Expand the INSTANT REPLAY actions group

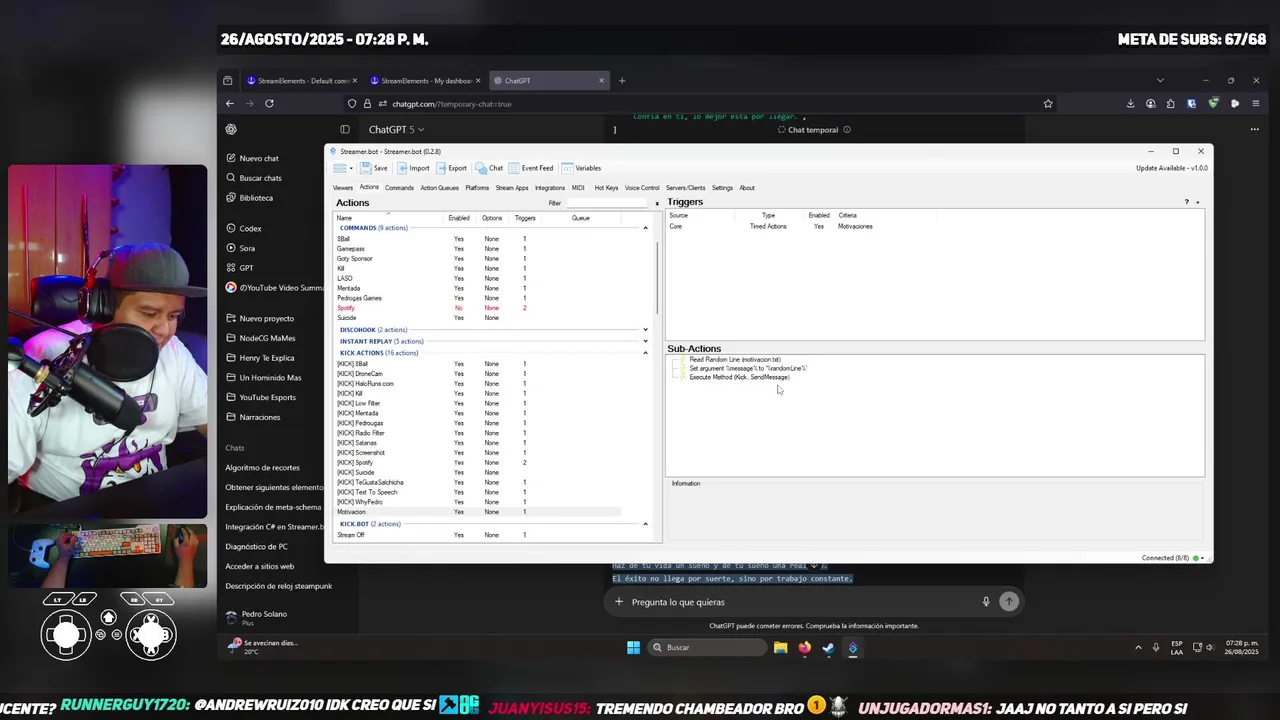tap(645, 341)
